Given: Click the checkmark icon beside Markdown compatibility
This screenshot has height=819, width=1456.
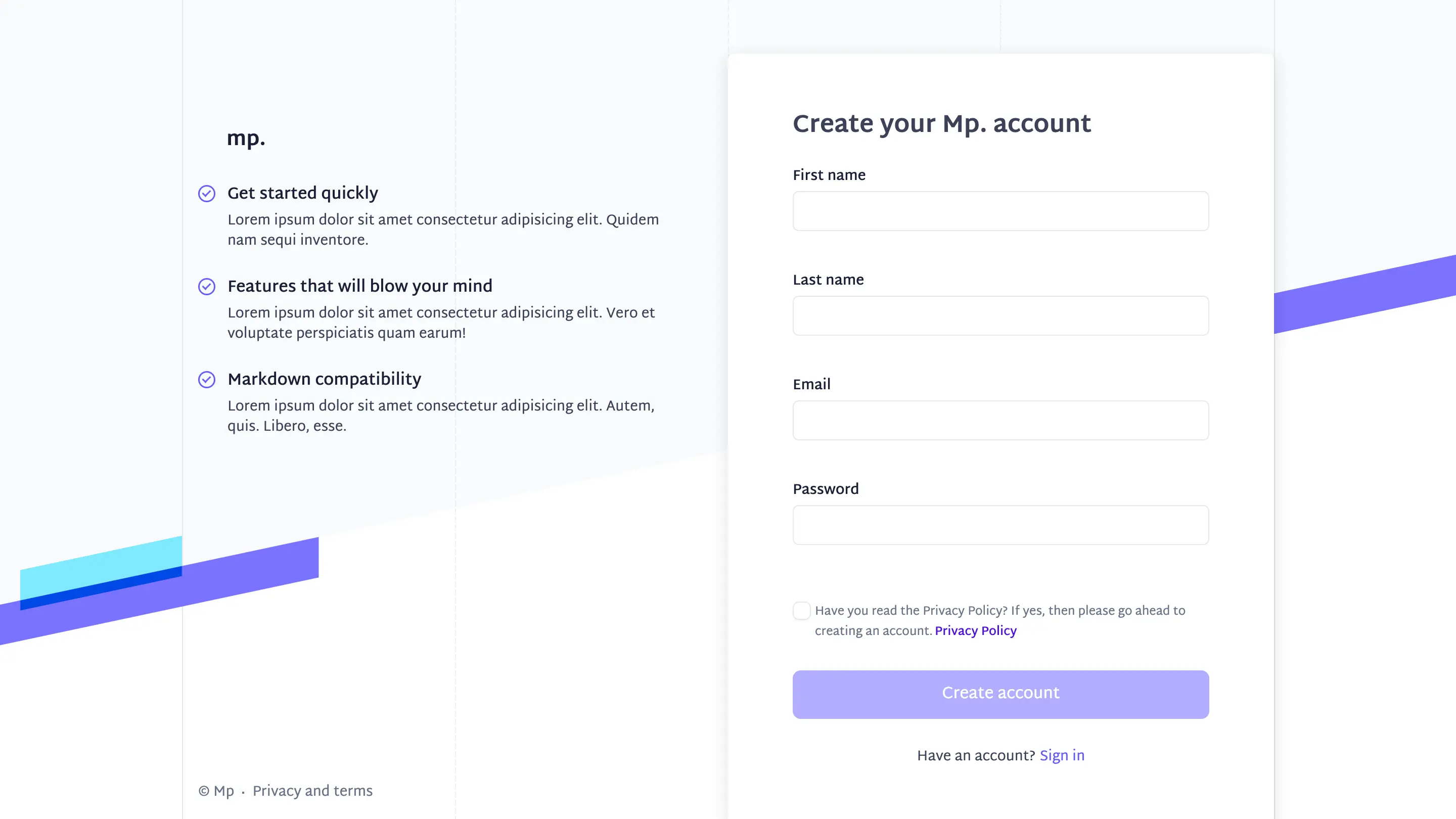Looking at the screenshot, I should (x=207, y=379).
